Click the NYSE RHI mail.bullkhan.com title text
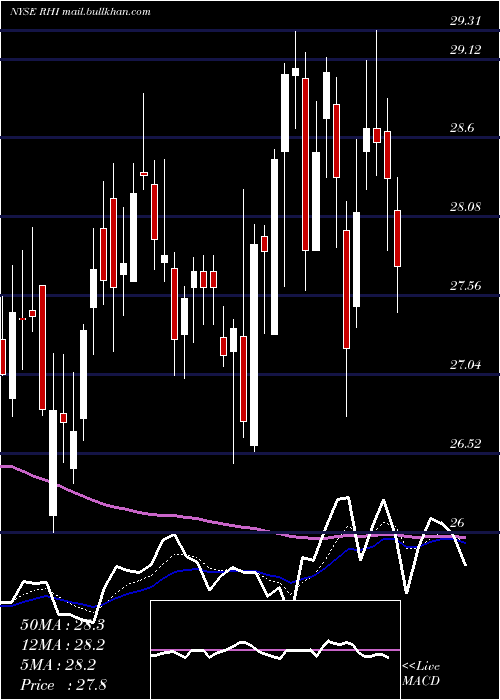This screenshot has width=500, height=700. 80,12
